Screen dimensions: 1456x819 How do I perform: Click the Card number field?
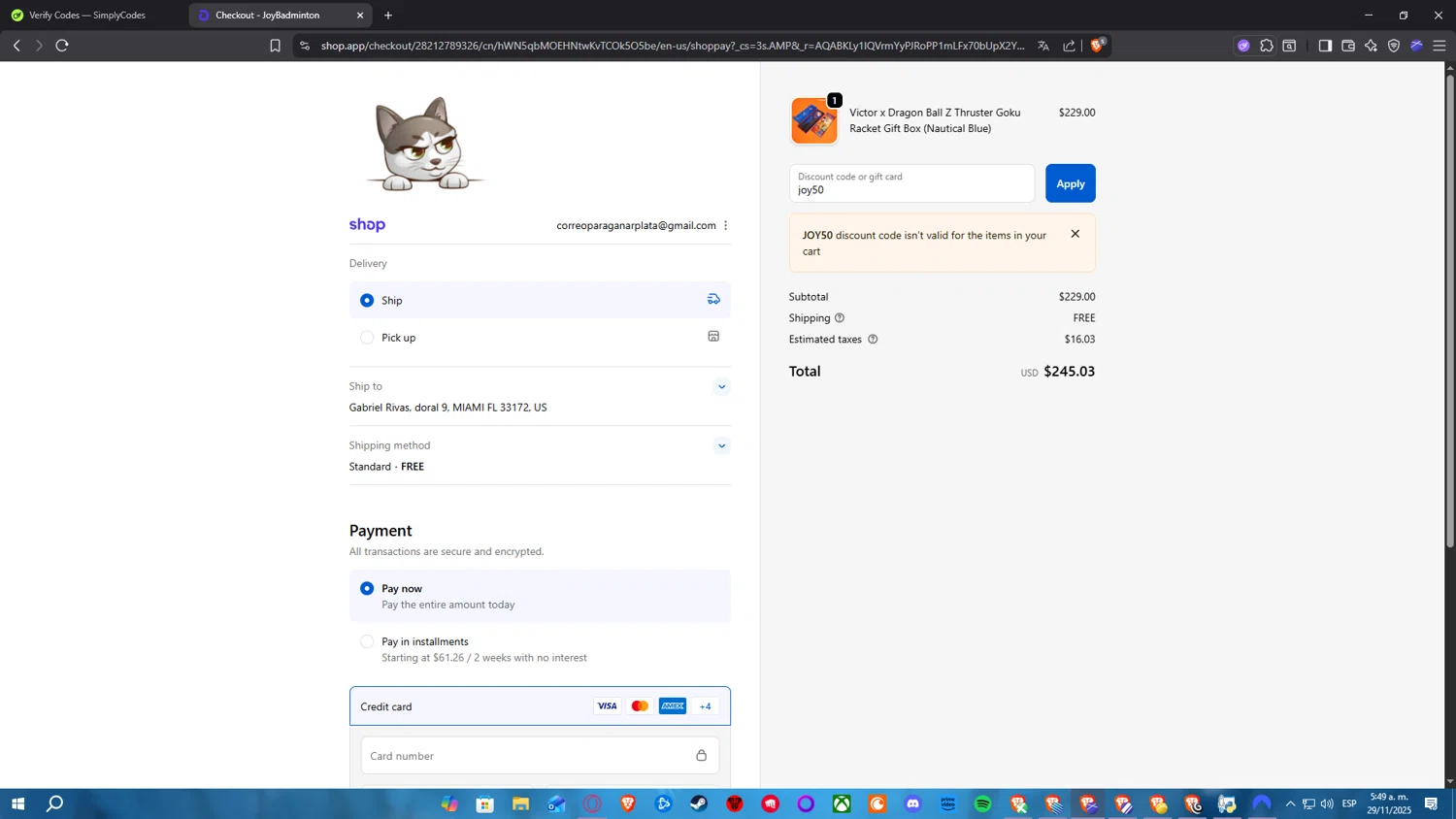tap(540, 755)
